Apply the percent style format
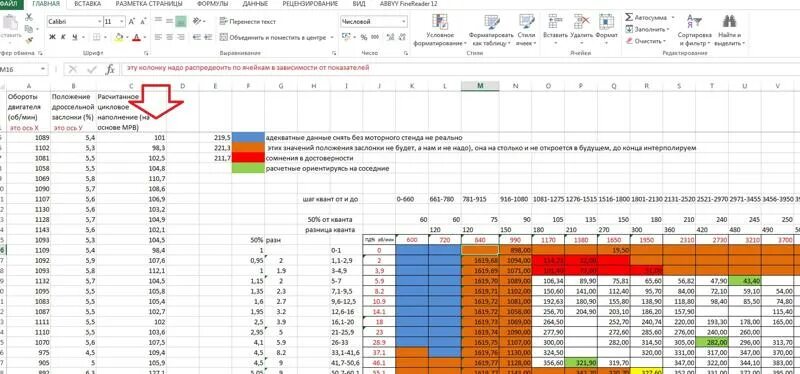This screenshot has height=374, width=800. [x=364, y=37]
